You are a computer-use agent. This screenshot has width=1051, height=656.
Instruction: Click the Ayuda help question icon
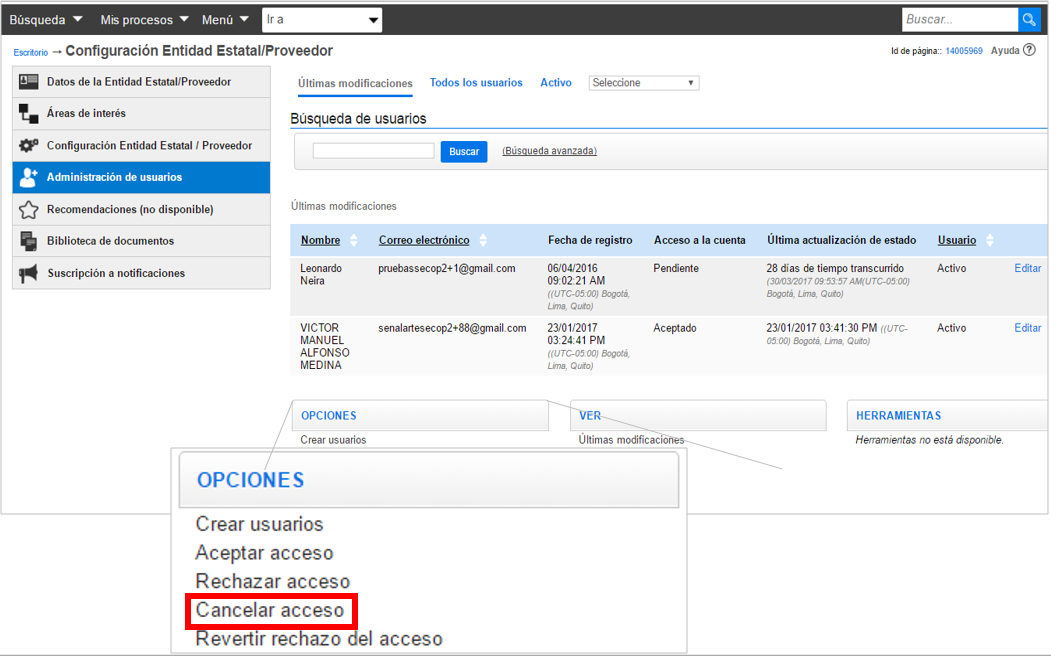[x=1029, y=50]
